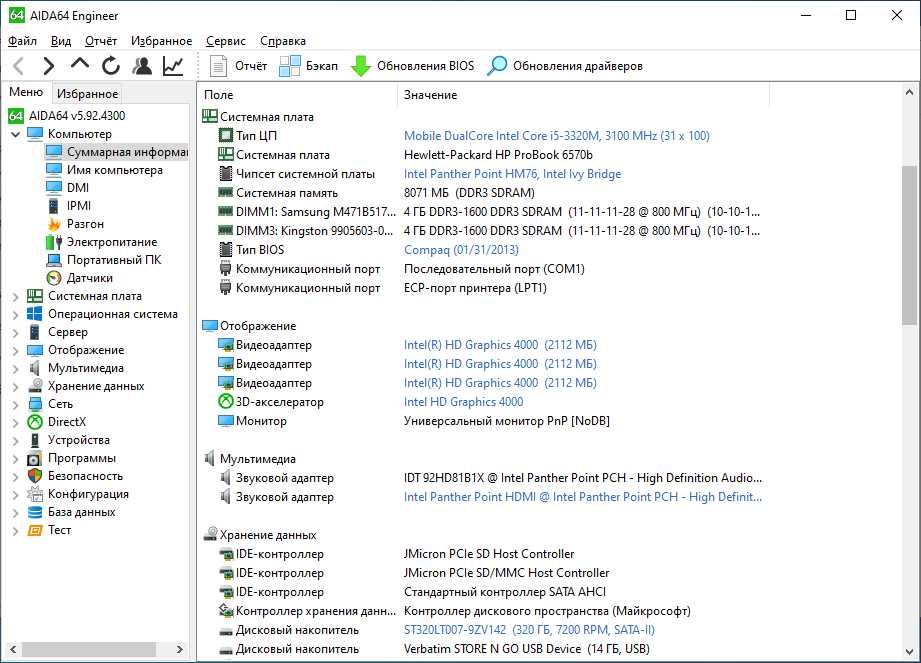Screen dimensions: 921x663
Task: Click the vertical scrollbar thumb in the details pane
Action: [x=909, y=245]
